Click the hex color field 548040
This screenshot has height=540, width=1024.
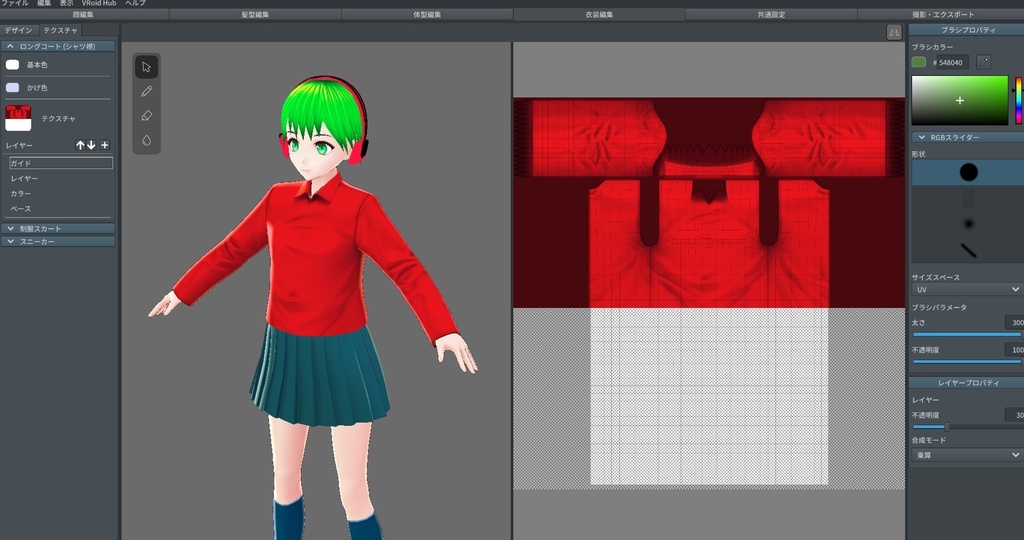(952, 63)
